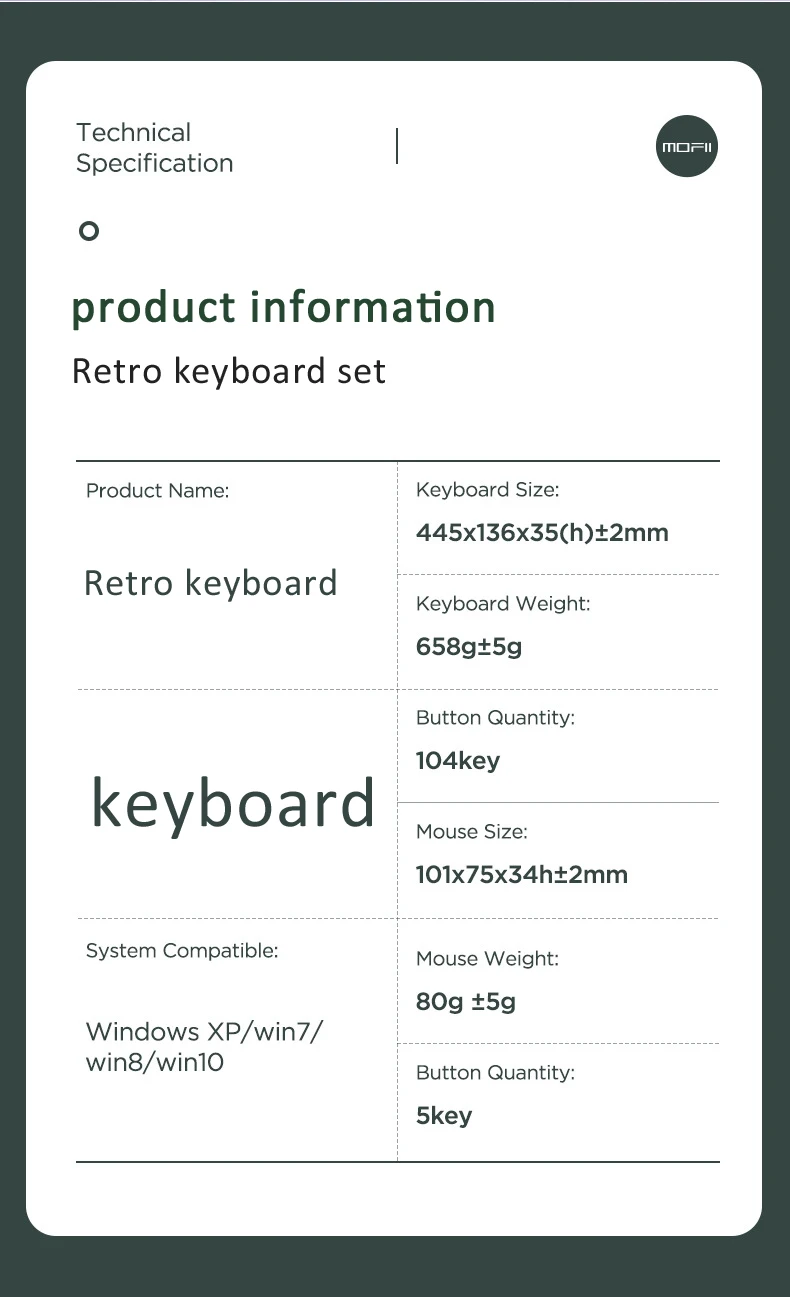Click the "5key" button quantity value

(x=444, y=1115)
